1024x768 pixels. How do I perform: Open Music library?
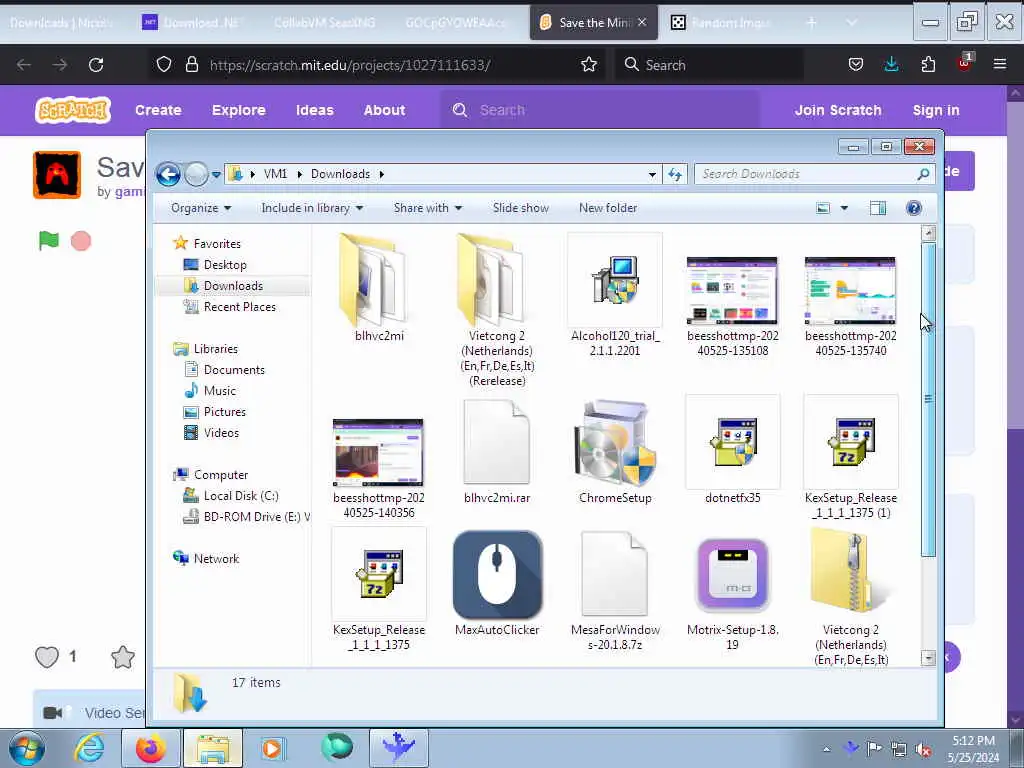click(x=219, y=391)
